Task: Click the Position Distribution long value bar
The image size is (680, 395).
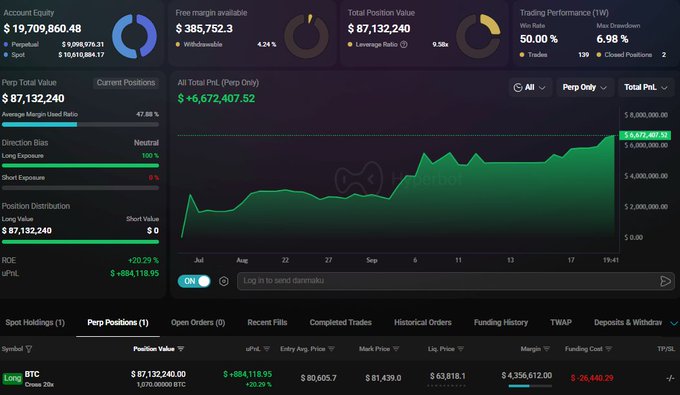Action: (80, 242)
